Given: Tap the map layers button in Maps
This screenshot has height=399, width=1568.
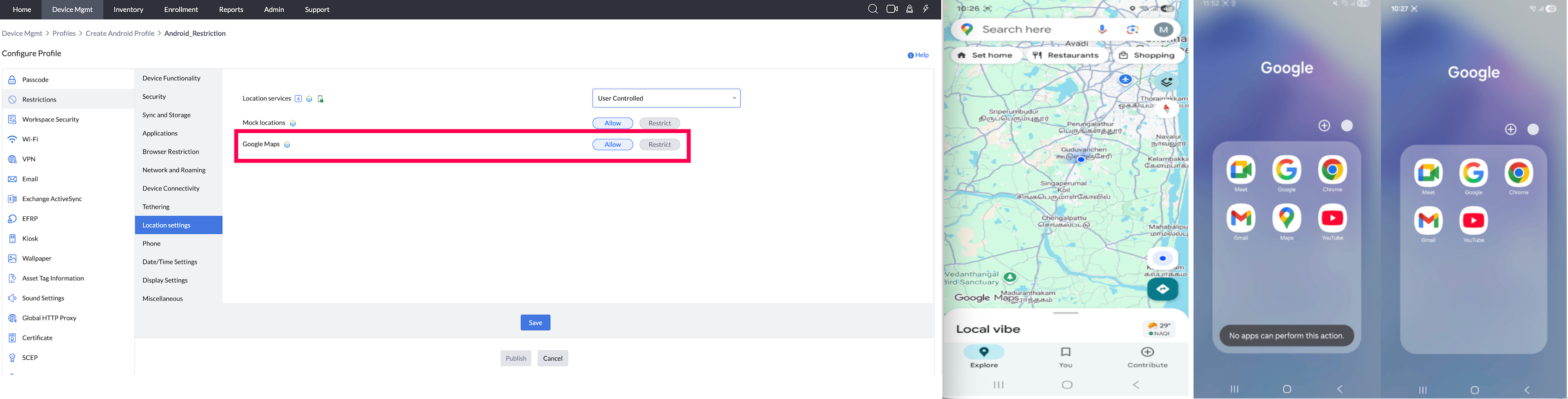Looking at the screenshot, I should [1166, 82].
